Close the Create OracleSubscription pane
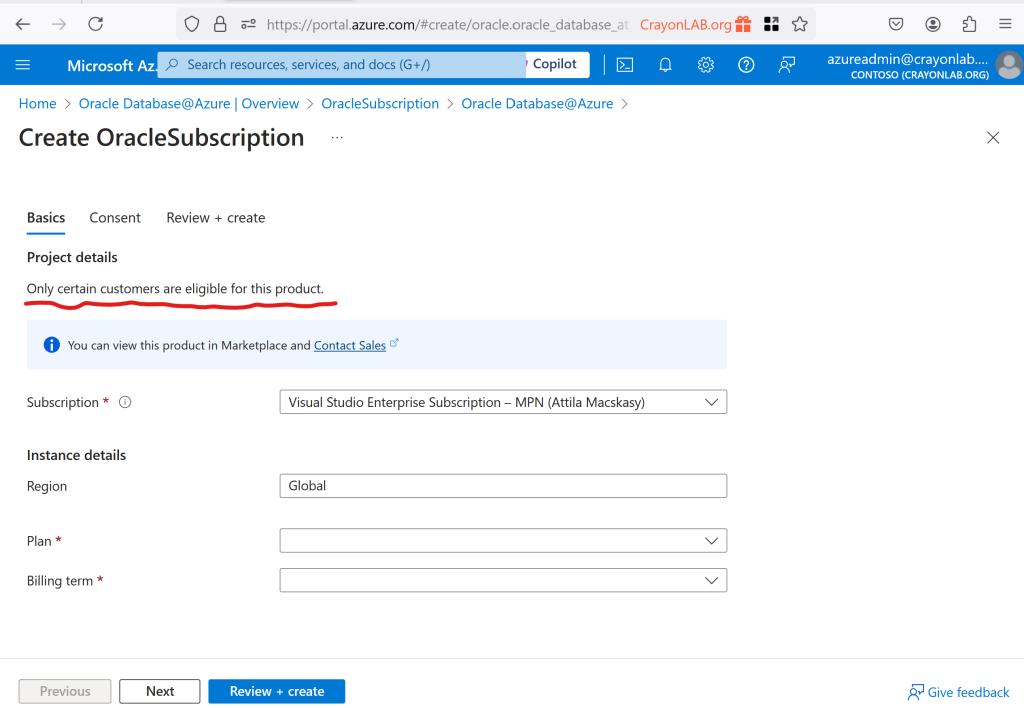Screen dimensions: 1024x708 point(993,138)
